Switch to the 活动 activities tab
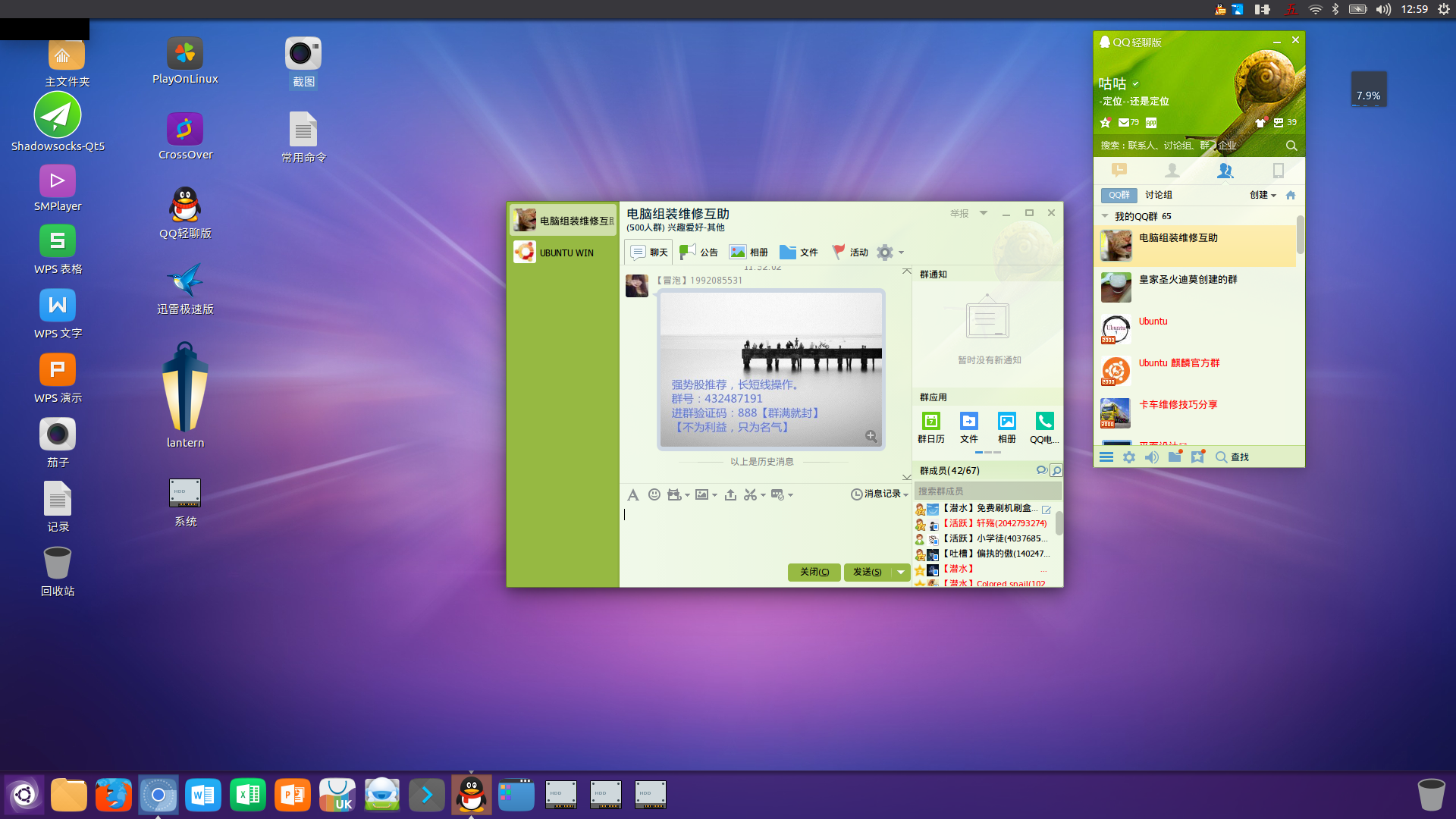Image resolution: width=1456 pixels, height=819 pixels. pos(849,253)
